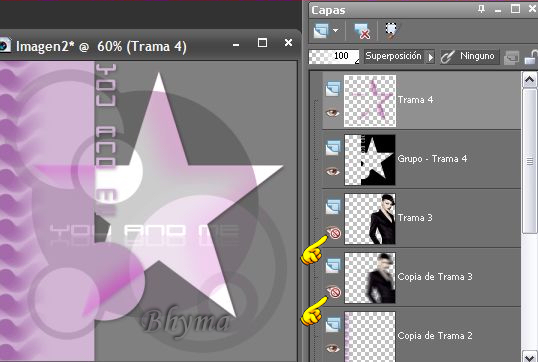Hide the Trama 4 layer via eye icon
538x362 pixels.
pos(332,112)
